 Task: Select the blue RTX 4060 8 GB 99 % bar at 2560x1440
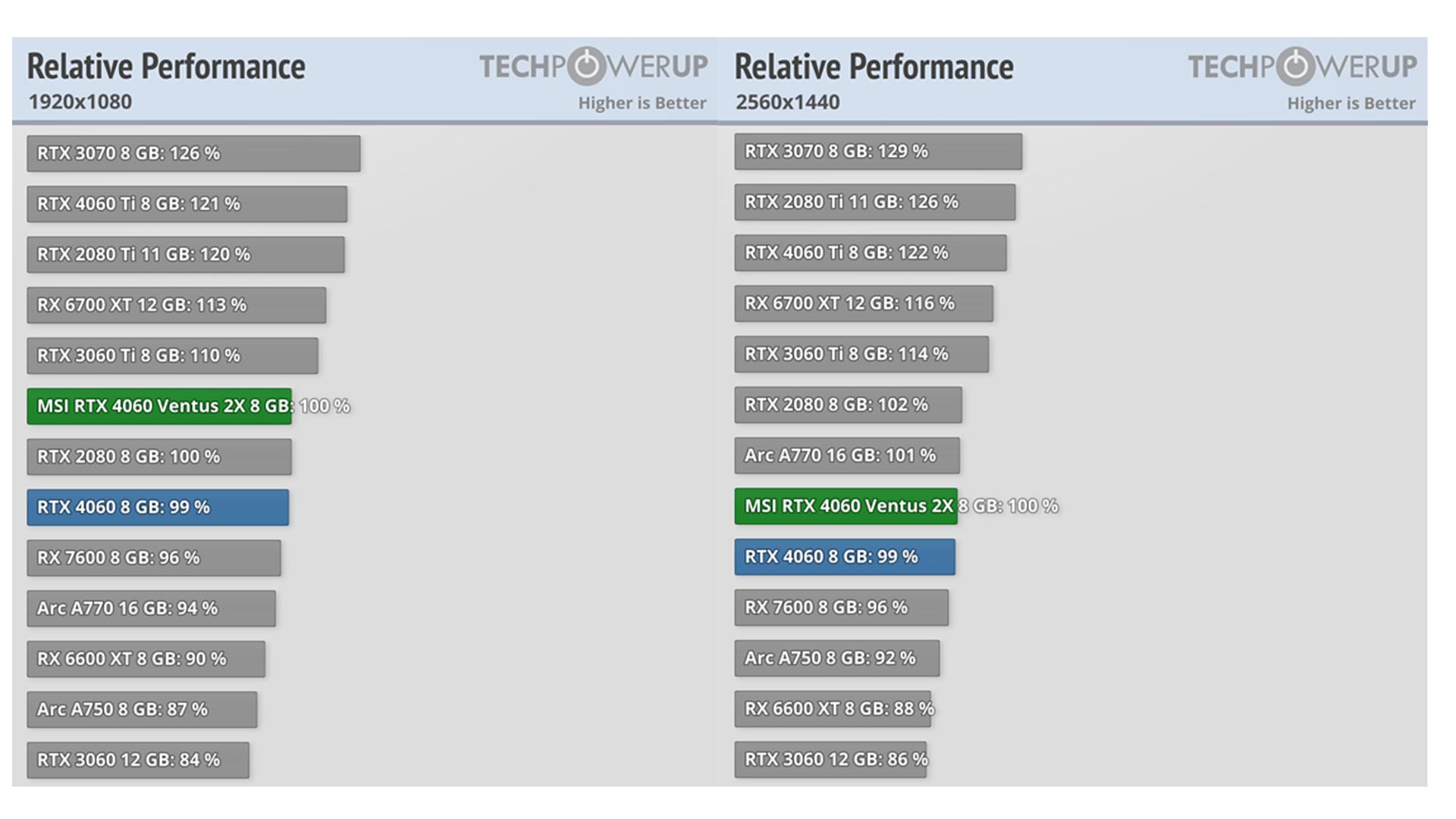click(x=845, y=557)
